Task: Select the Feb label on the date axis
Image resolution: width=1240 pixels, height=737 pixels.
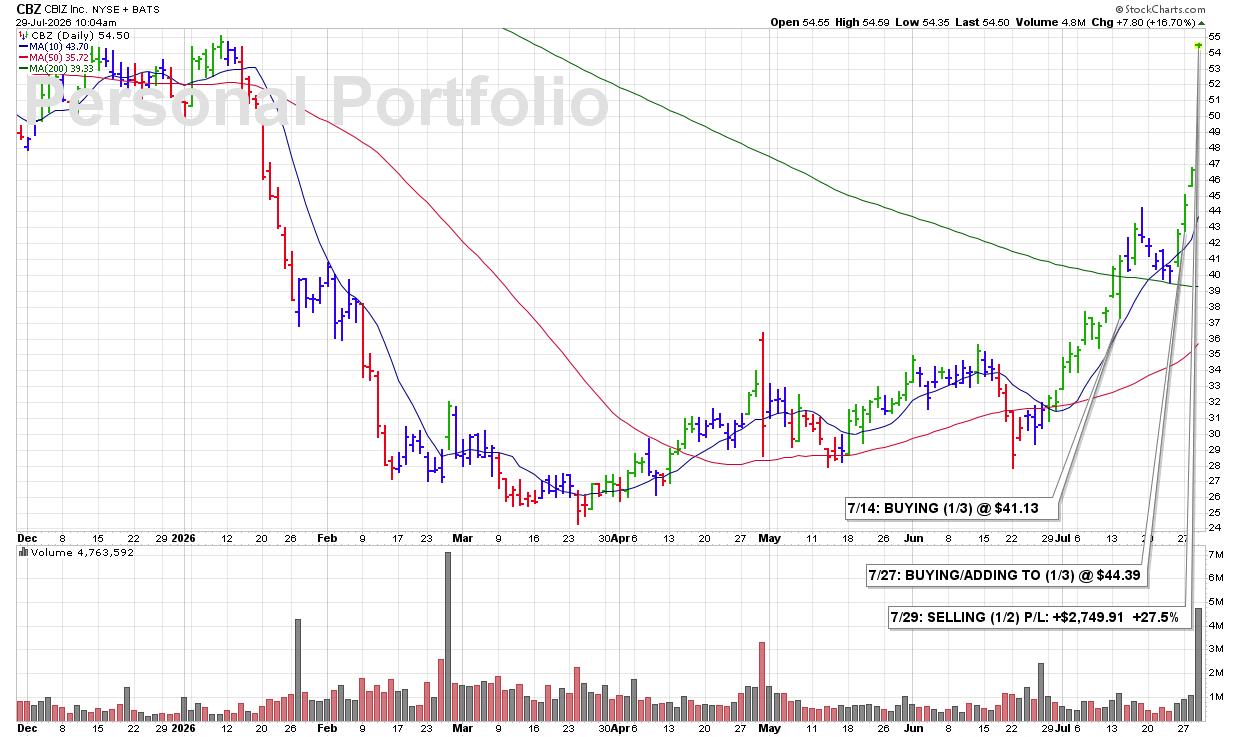Action: pyautogui.click(x=326, y=538)
